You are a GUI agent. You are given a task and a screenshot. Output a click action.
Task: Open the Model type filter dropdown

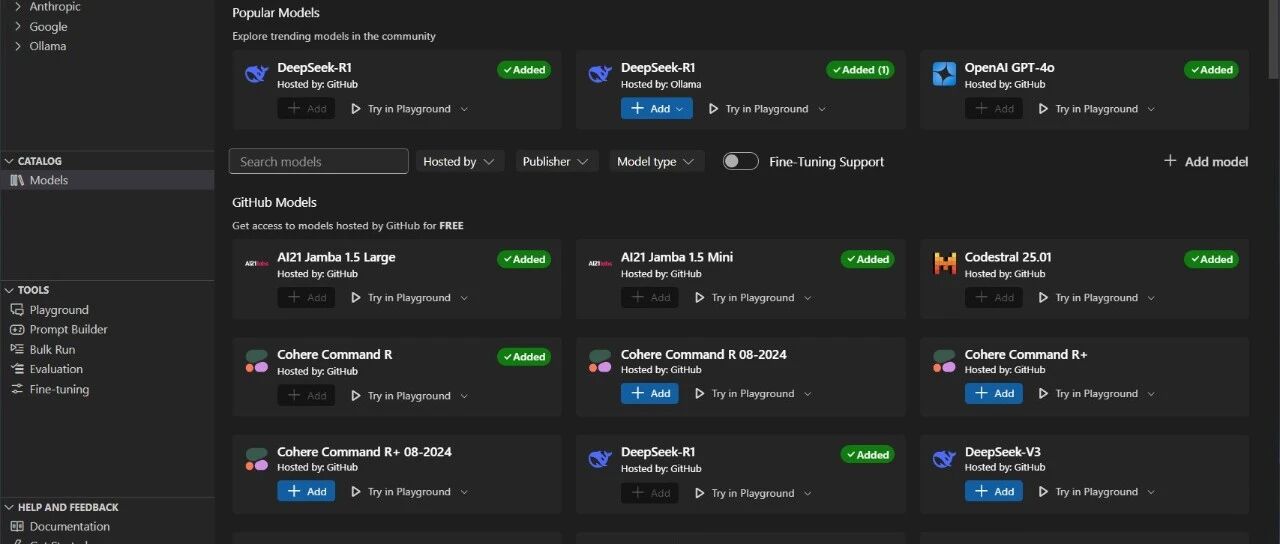(657, 161)
